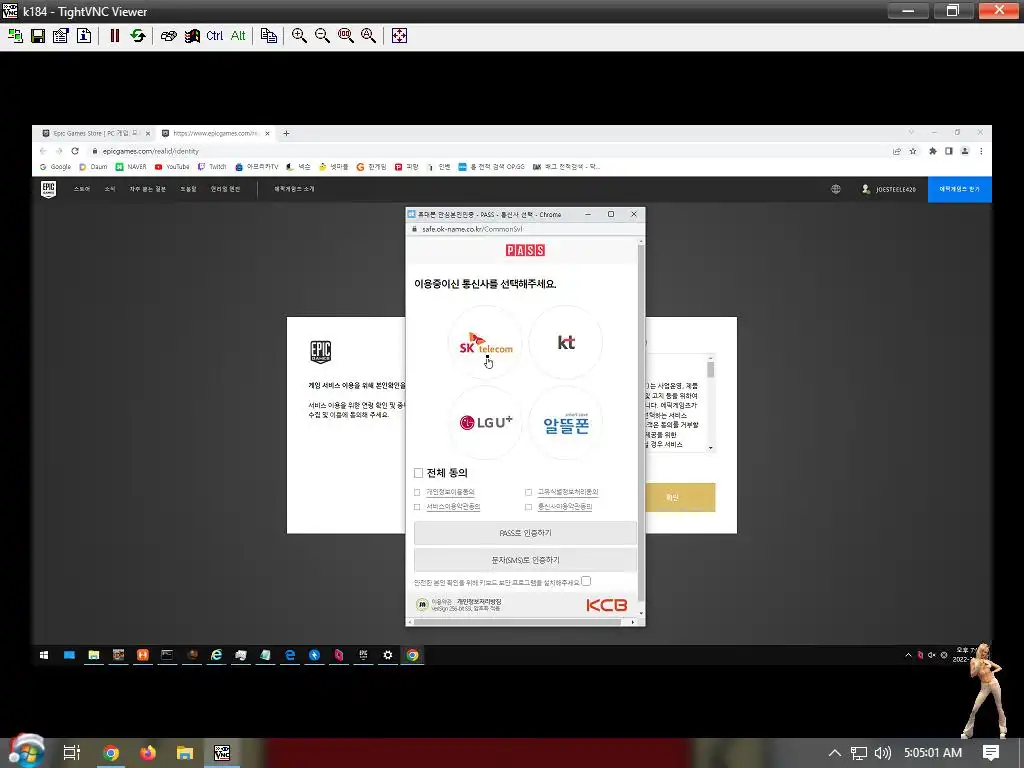The height and width of the screenshot is (768, 1024).
Task: Reload the page in remote Chrome
Action: coord(75,151)
